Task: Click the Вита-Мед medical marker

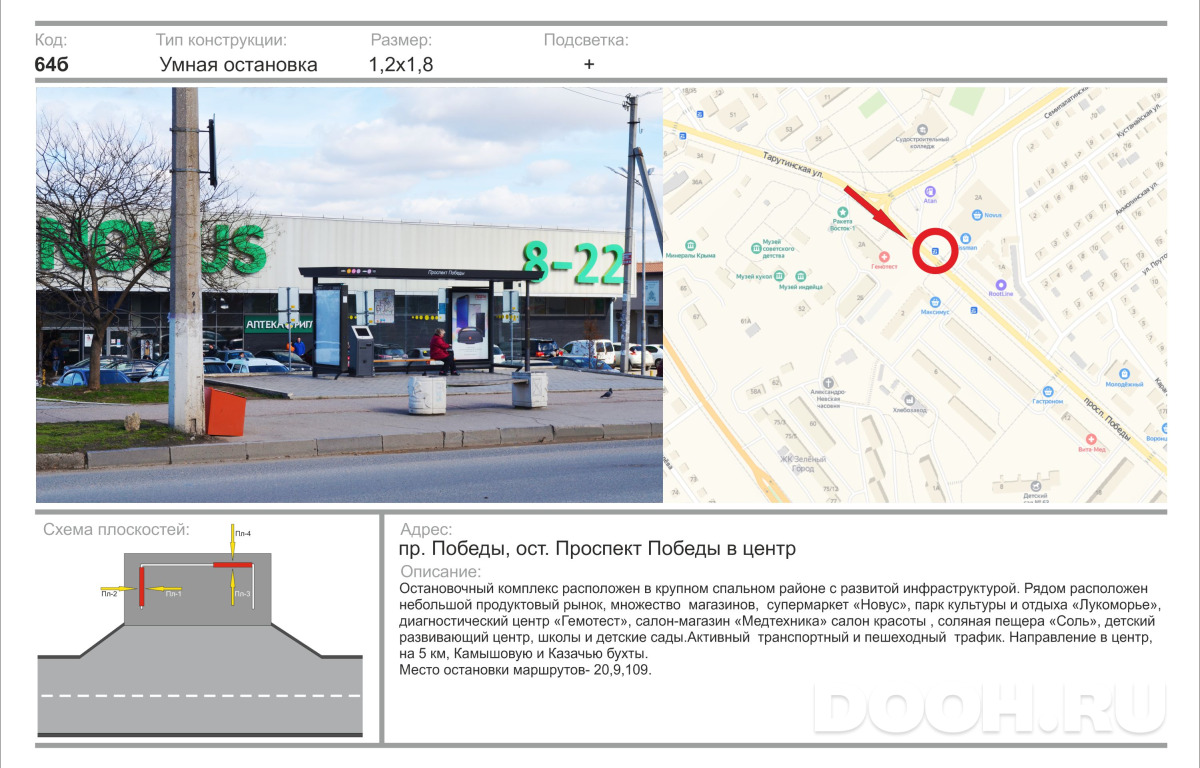Action: 1091,438
